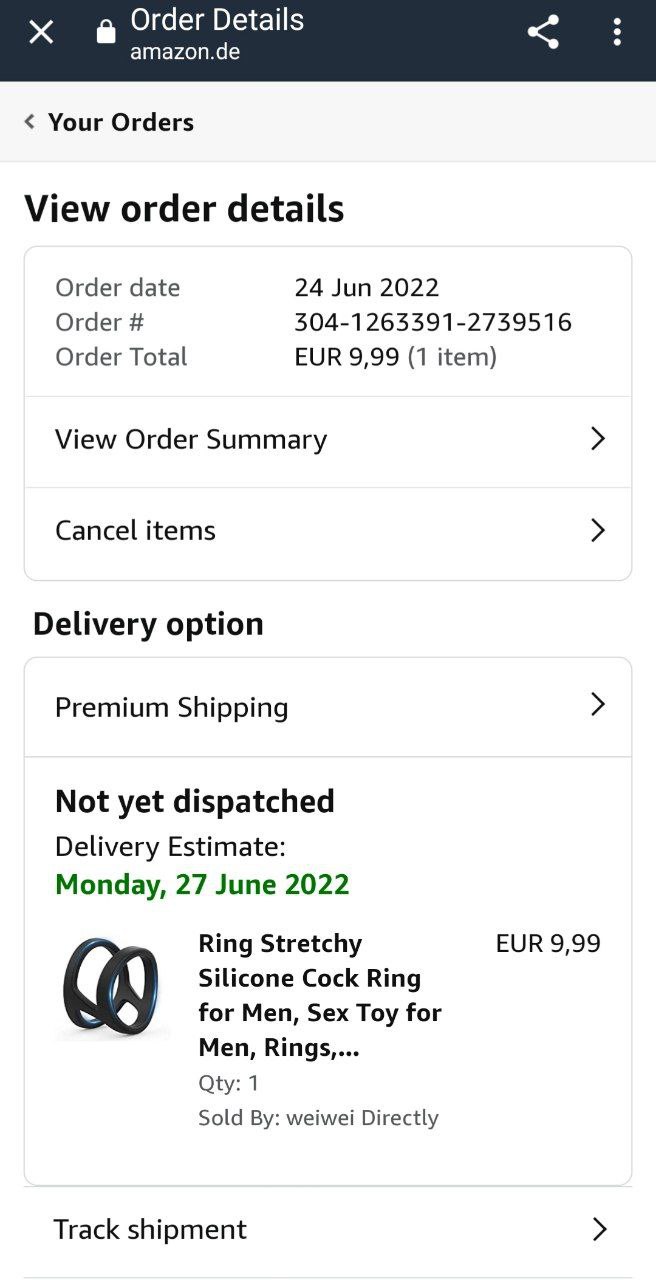This screenshot has height=1280, width=656.
Task: Open View Order Summary
Action: pos(191,440)
